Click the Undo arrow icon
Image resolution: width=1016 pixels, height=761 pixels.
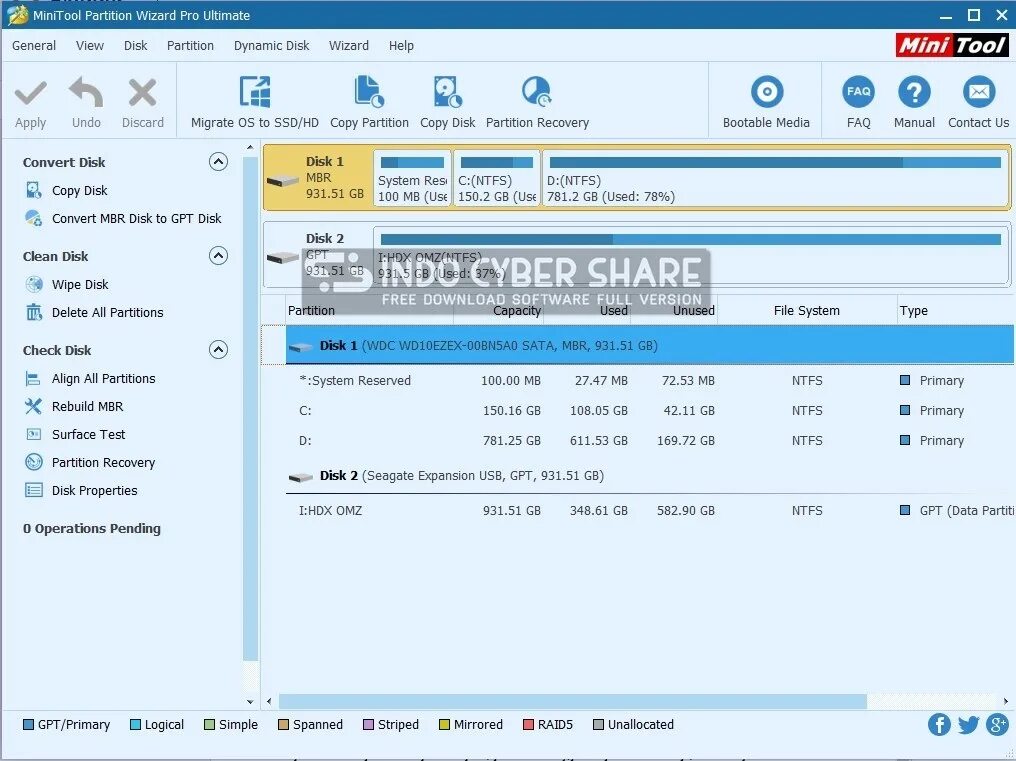coord(86,92)
